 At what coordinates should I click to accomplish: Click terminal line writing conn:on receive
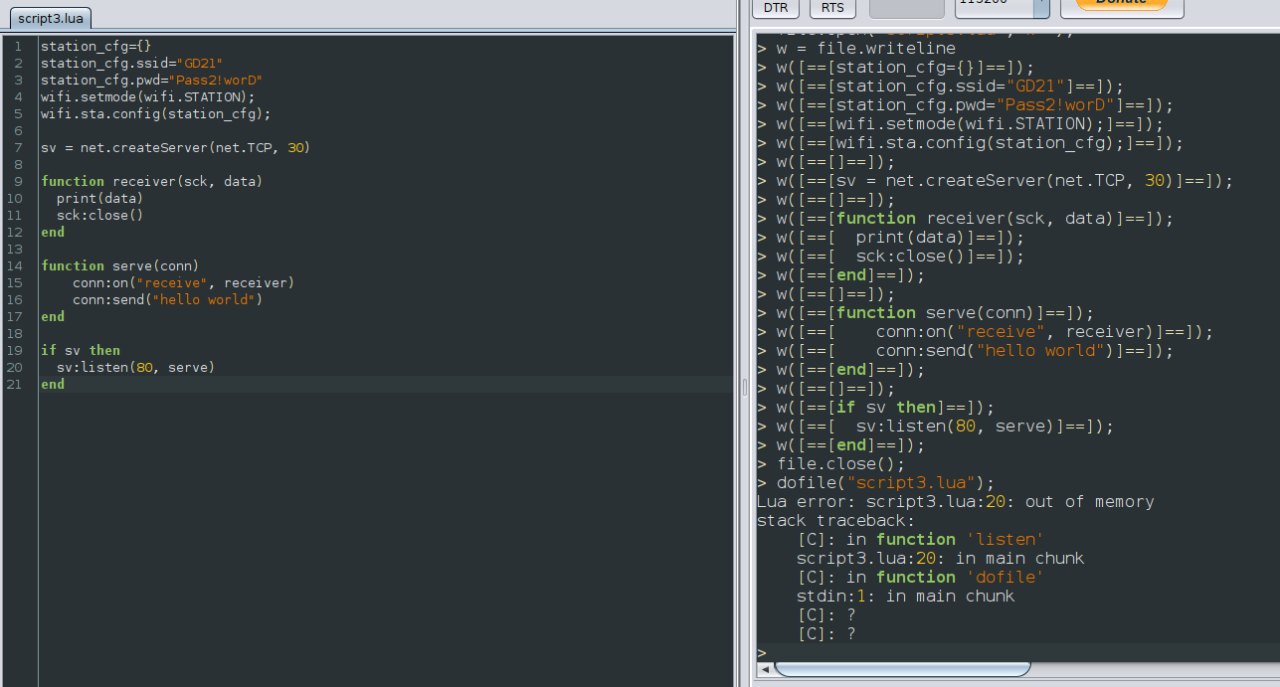pyautogui.click(x=985, y=332)
